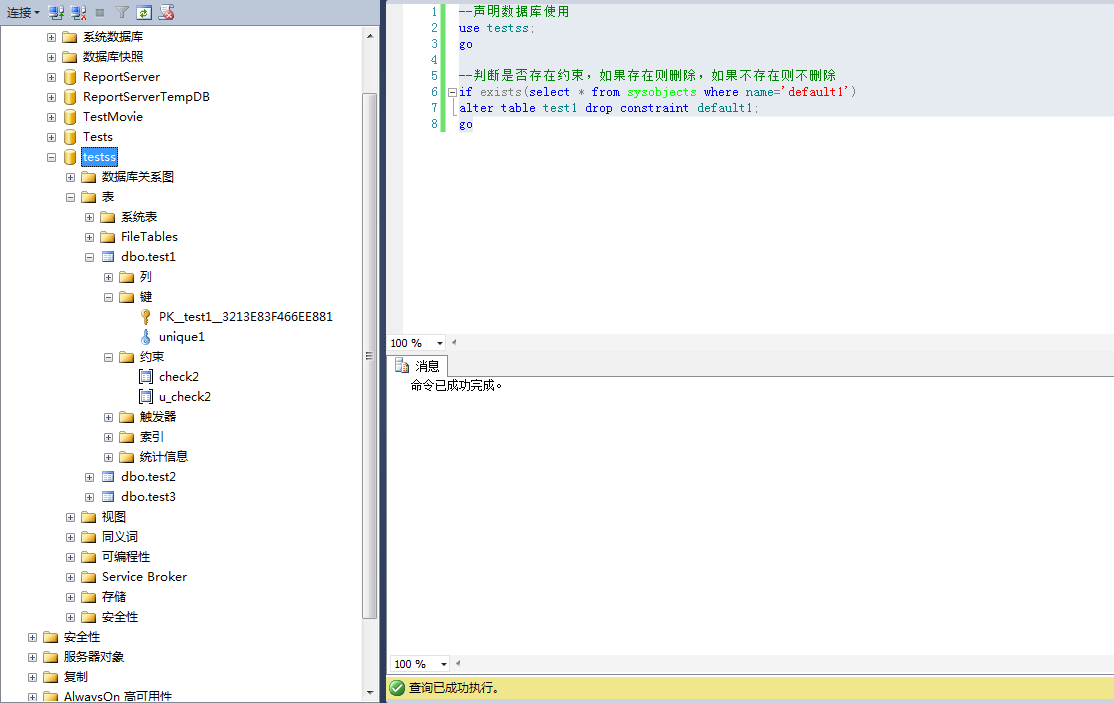Click the ReportServer database cylinder icon

coord(70,77)
